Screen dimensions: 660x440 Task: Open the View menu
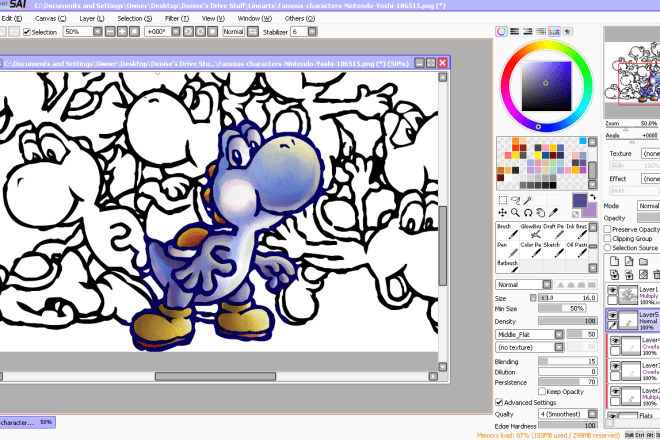(213, 19)
